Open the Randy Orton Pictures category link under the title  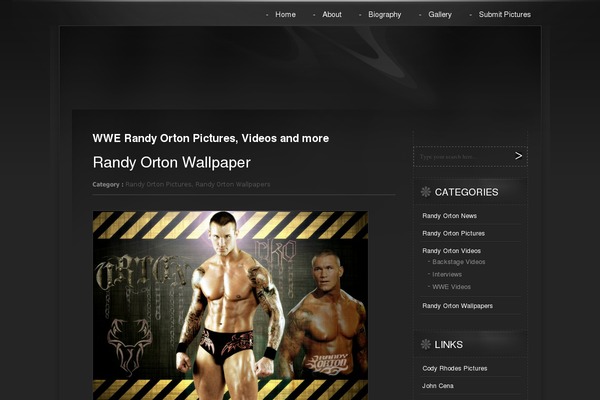(x=158, y=184)
